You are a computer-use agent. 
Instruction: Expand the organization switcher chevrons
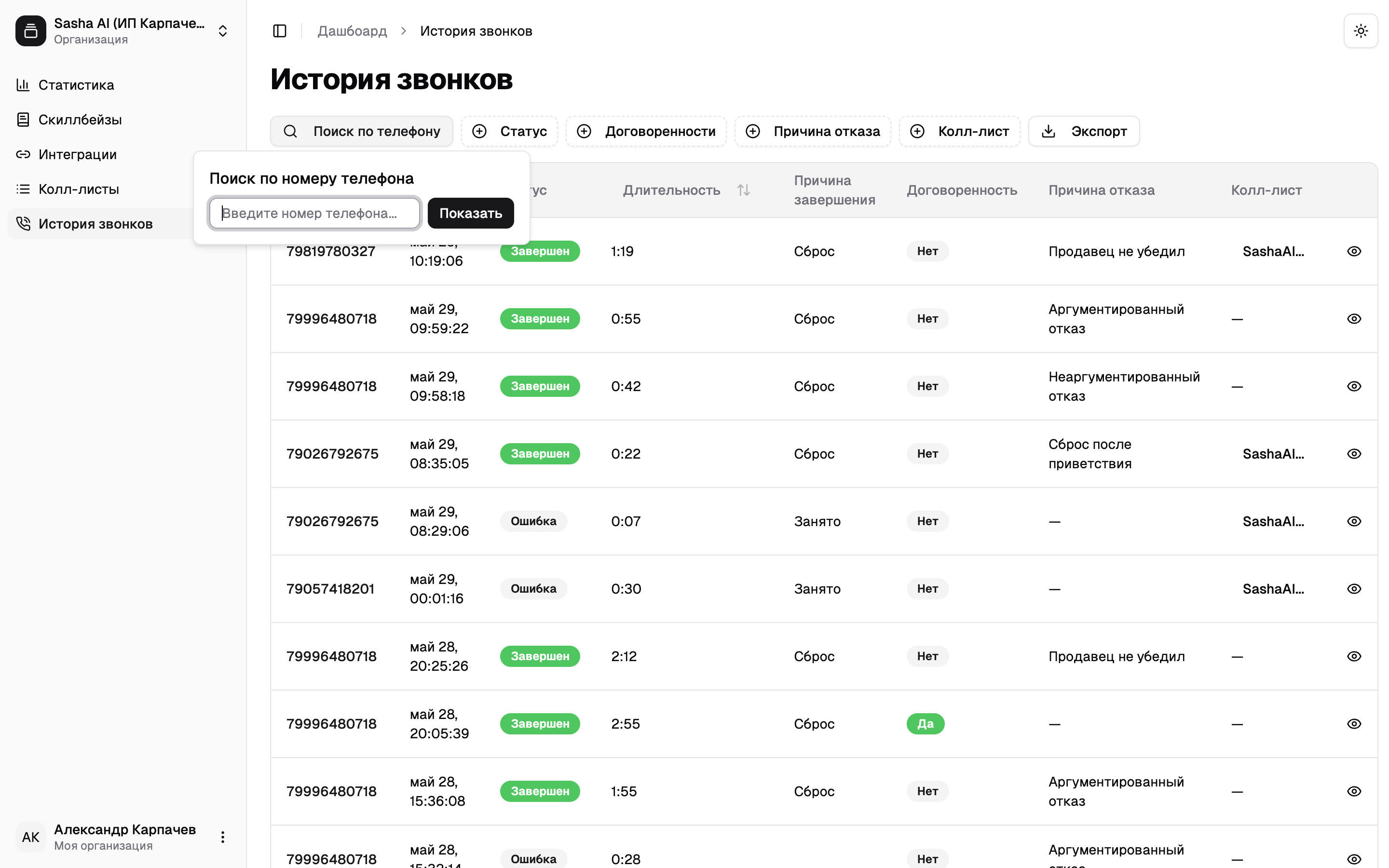[x=223, y=31]
